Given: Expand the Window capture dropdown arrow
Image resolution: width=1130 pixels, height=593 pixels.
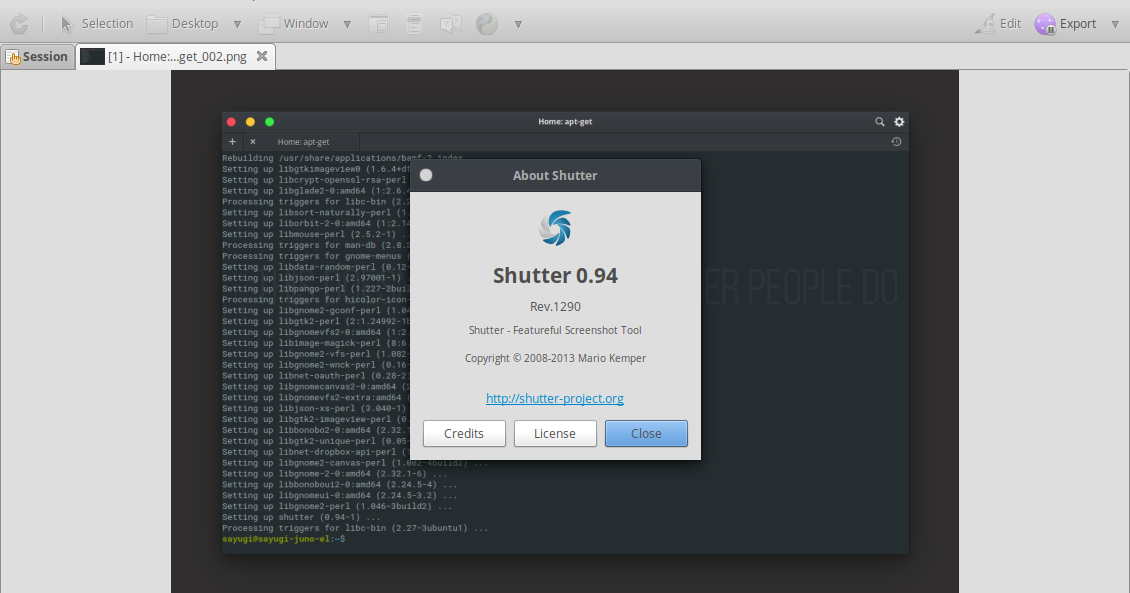Looking at the screenshot, I should click(347, 24).
